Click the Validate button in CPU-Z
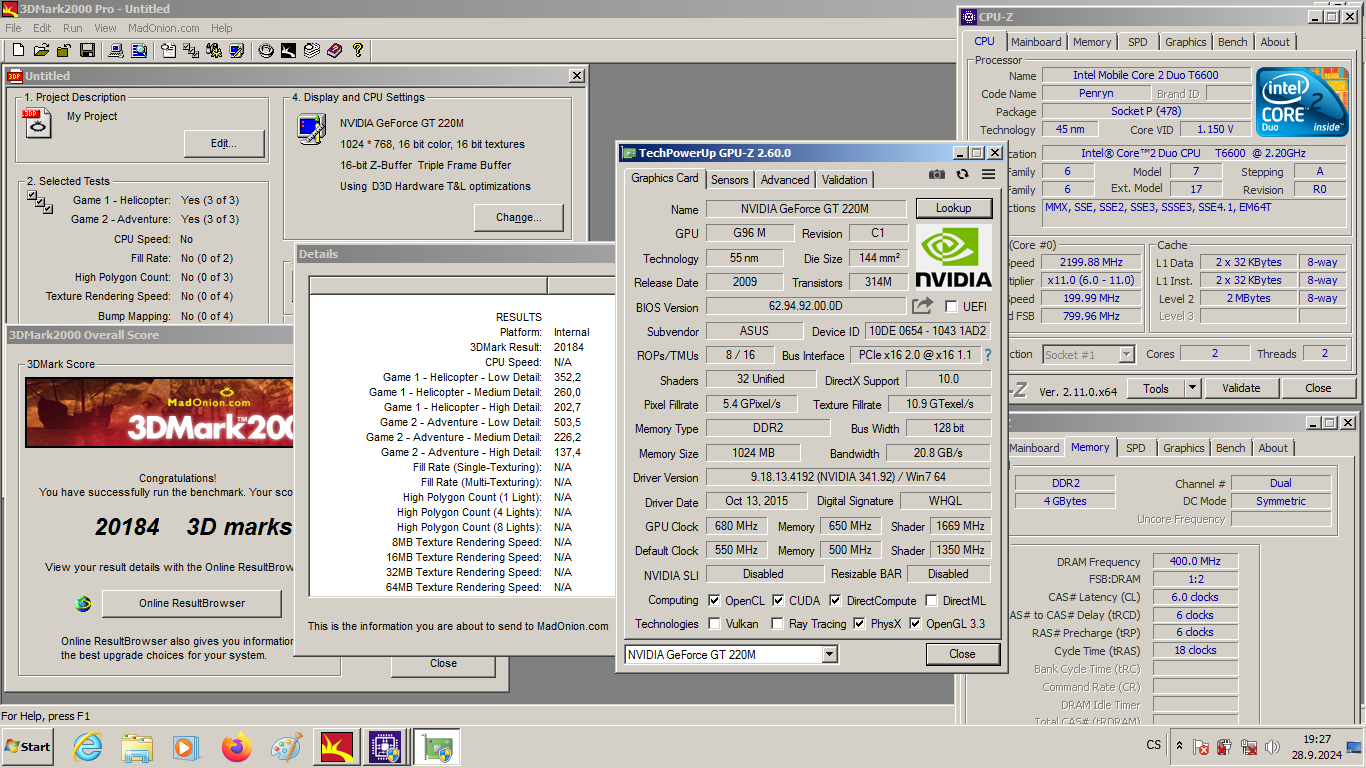The image size is (1366, 768). pos(1241,388)
